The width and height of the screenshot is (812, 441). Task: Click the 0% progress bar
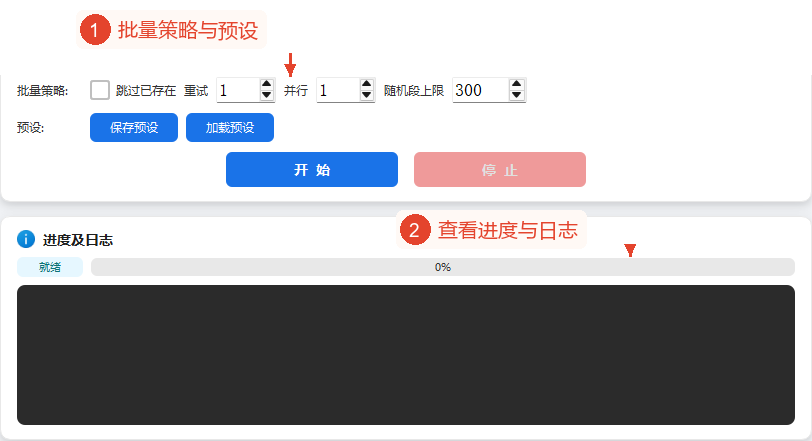coord(443,267)
